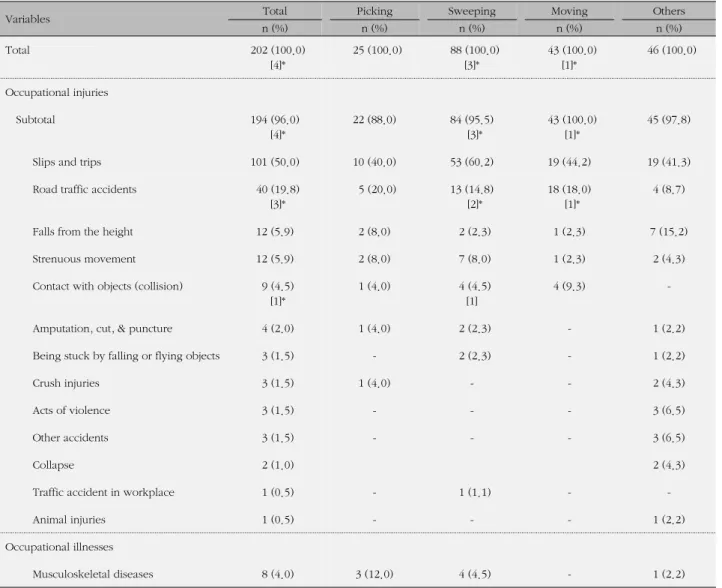Select musculoskeletal total '8 (4.0)'
The image size is (722, 588).
click(278, 574)
